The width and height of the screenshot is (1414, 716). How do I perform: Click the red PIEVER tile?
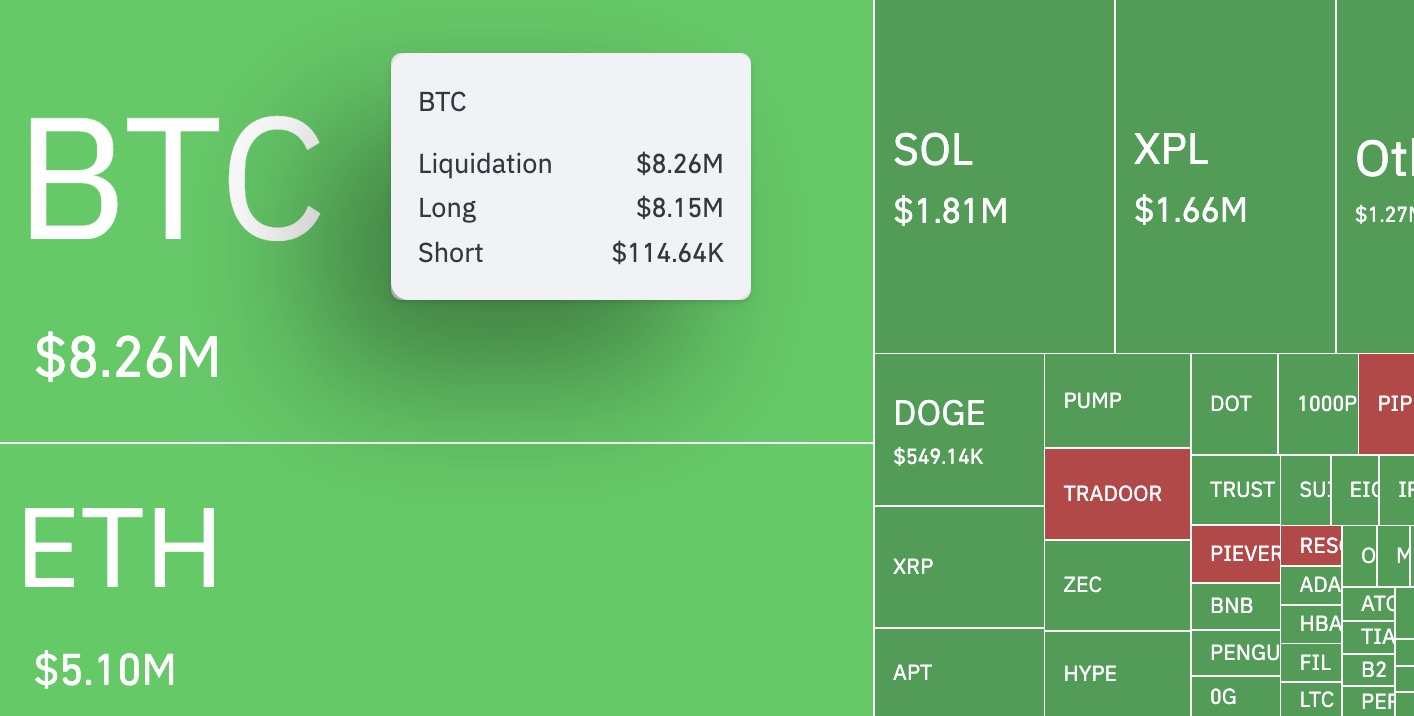[1236, 554]
